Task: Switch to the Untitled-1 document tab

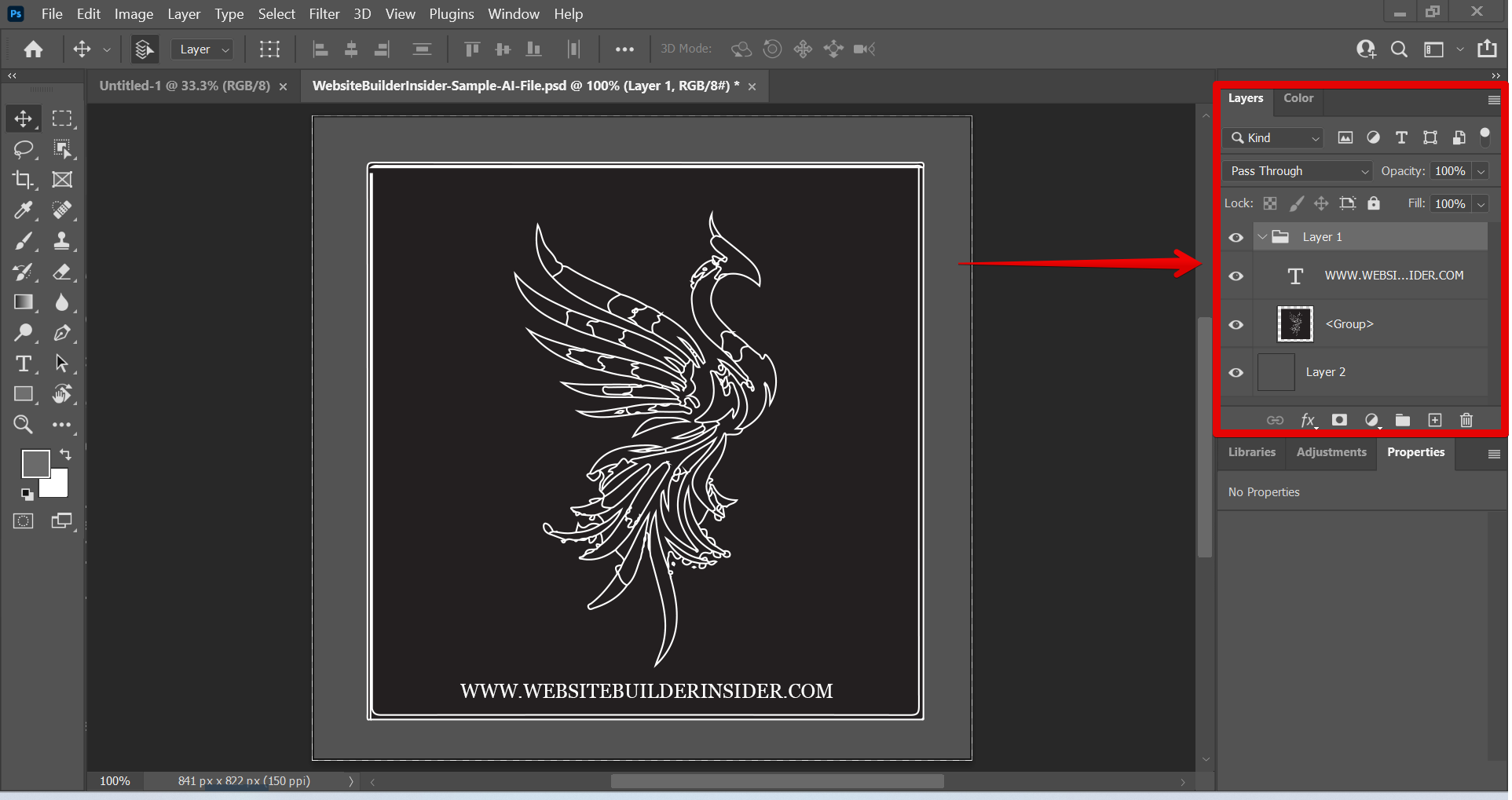Action: 185,86
